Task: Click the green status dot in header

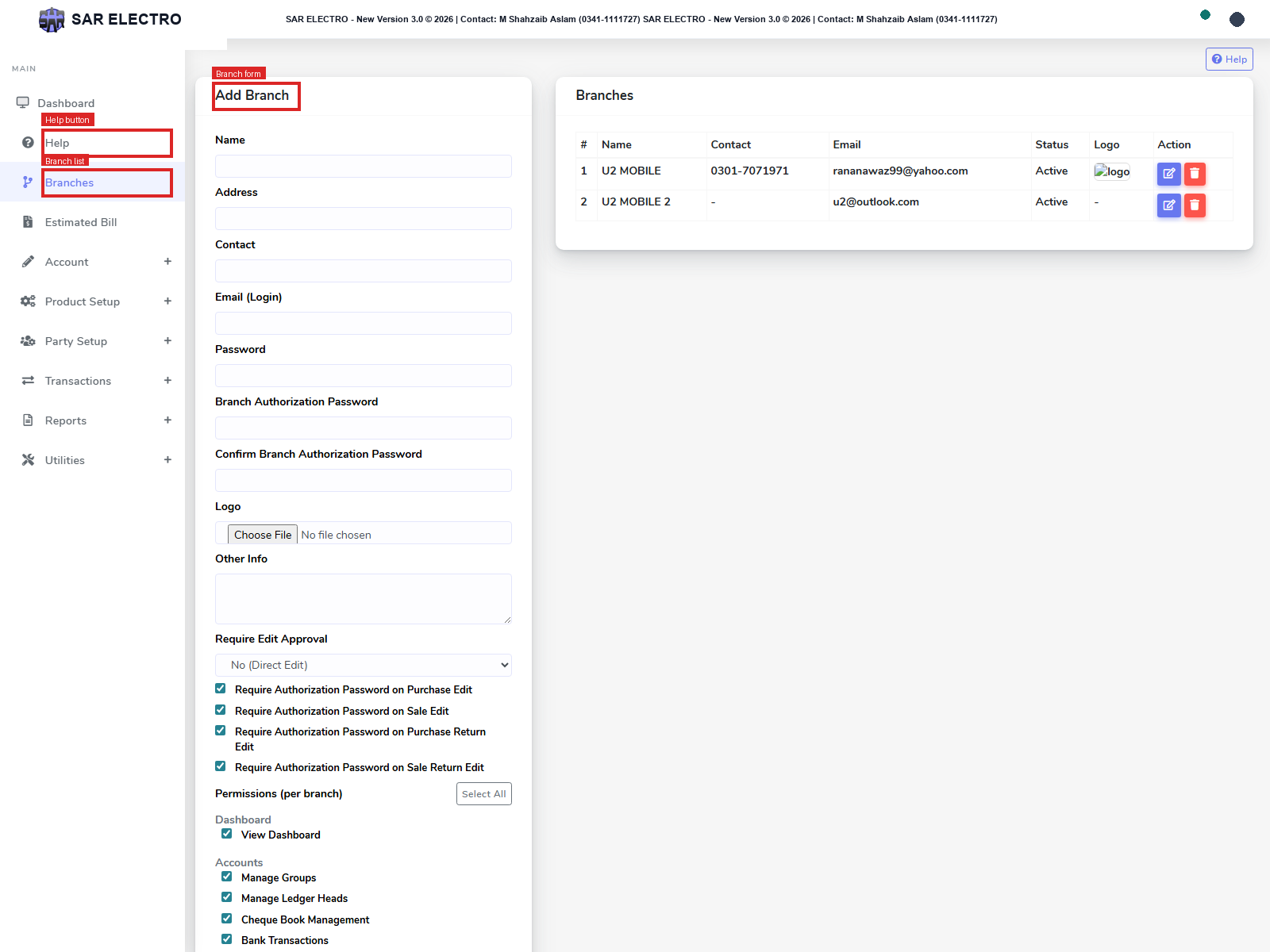Action: pyautogui.click(x=1205, y=14)
